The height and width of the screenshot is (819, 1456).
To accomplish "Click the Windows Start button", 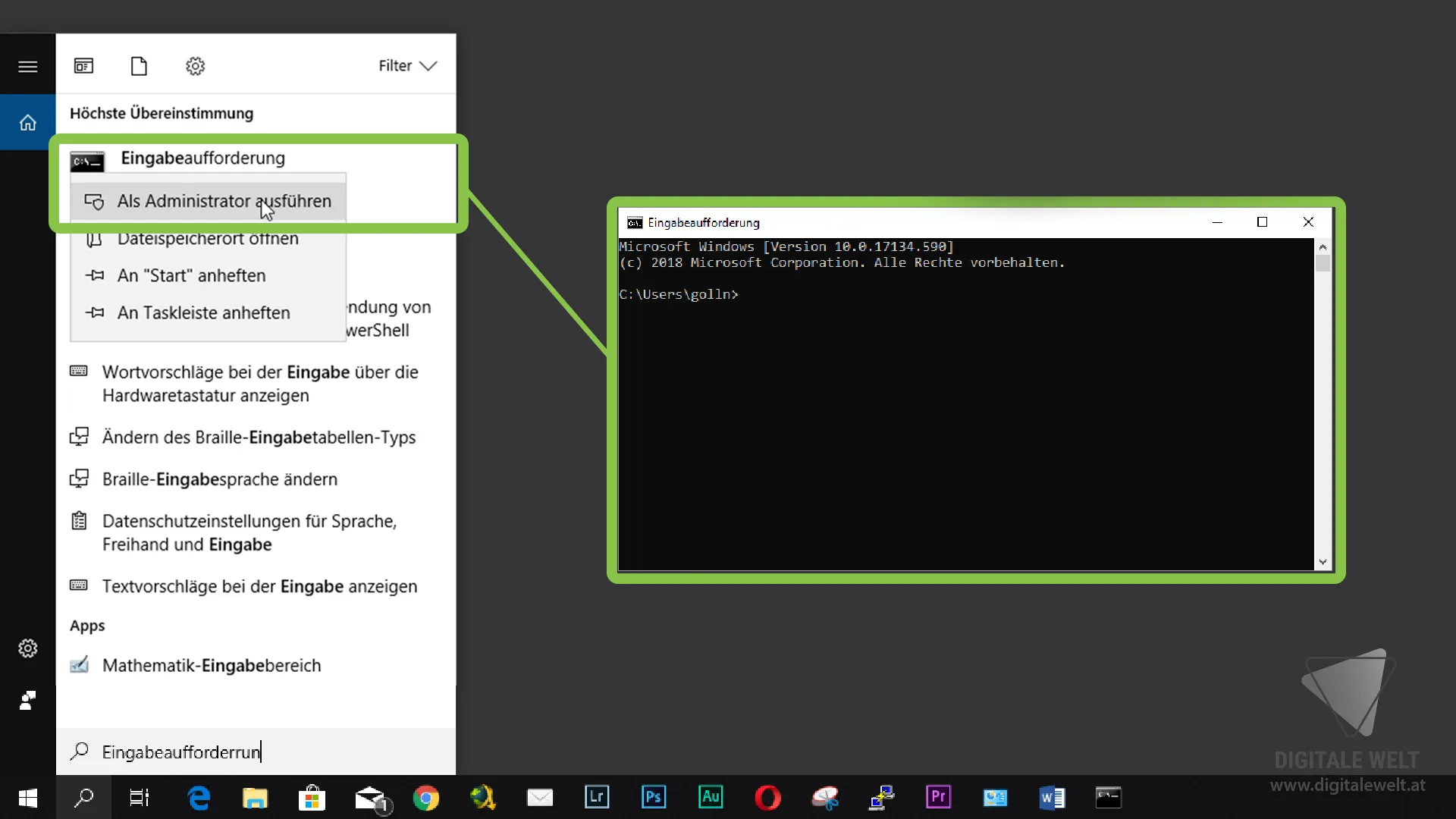I will click(27, 798).
